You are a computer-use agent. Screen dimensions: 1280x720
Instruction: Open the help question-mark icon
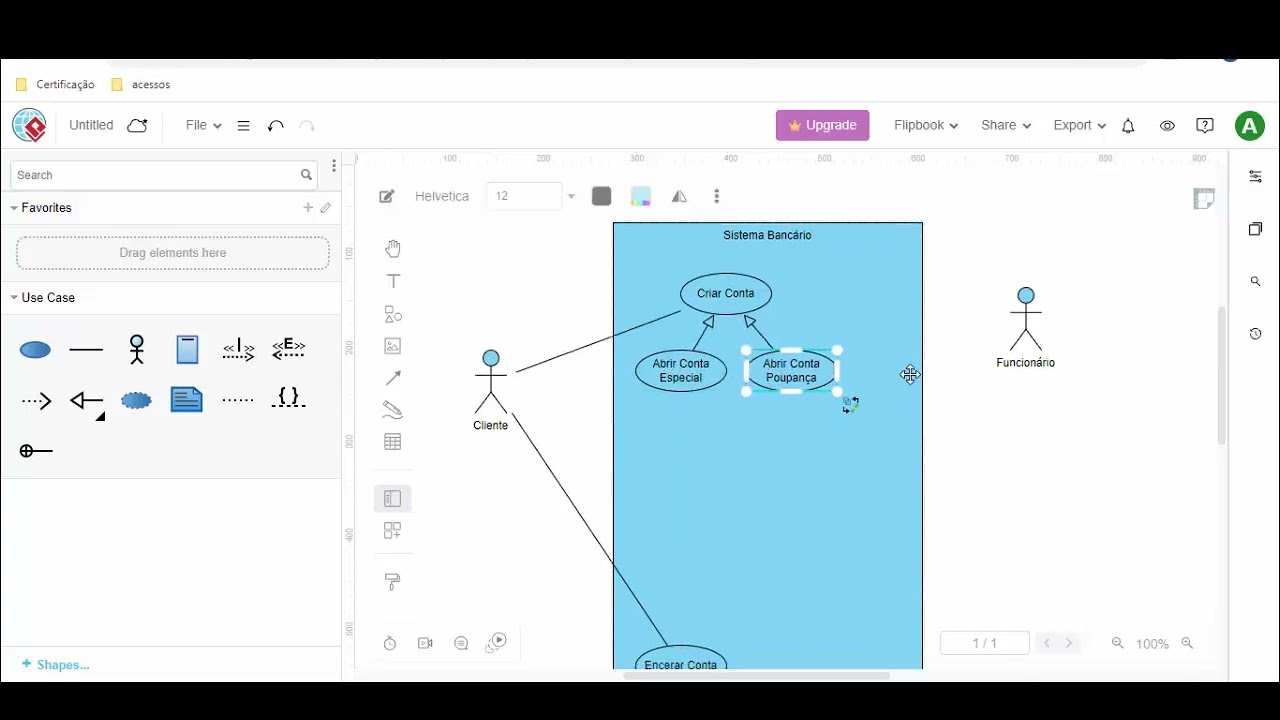1205,126
